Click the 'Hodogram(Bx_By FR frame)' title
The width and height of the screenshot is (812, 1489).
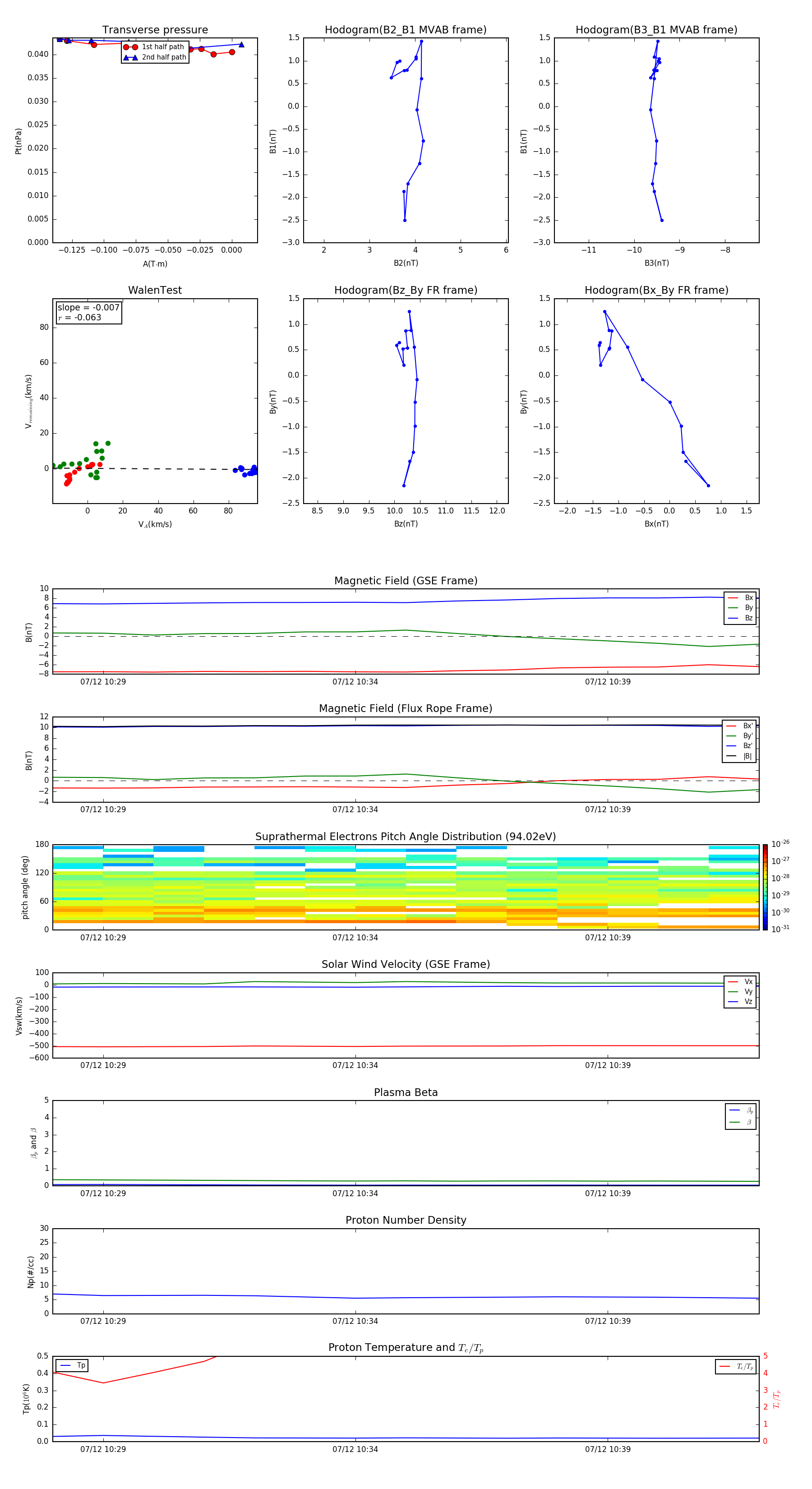[x=656, y=290]
